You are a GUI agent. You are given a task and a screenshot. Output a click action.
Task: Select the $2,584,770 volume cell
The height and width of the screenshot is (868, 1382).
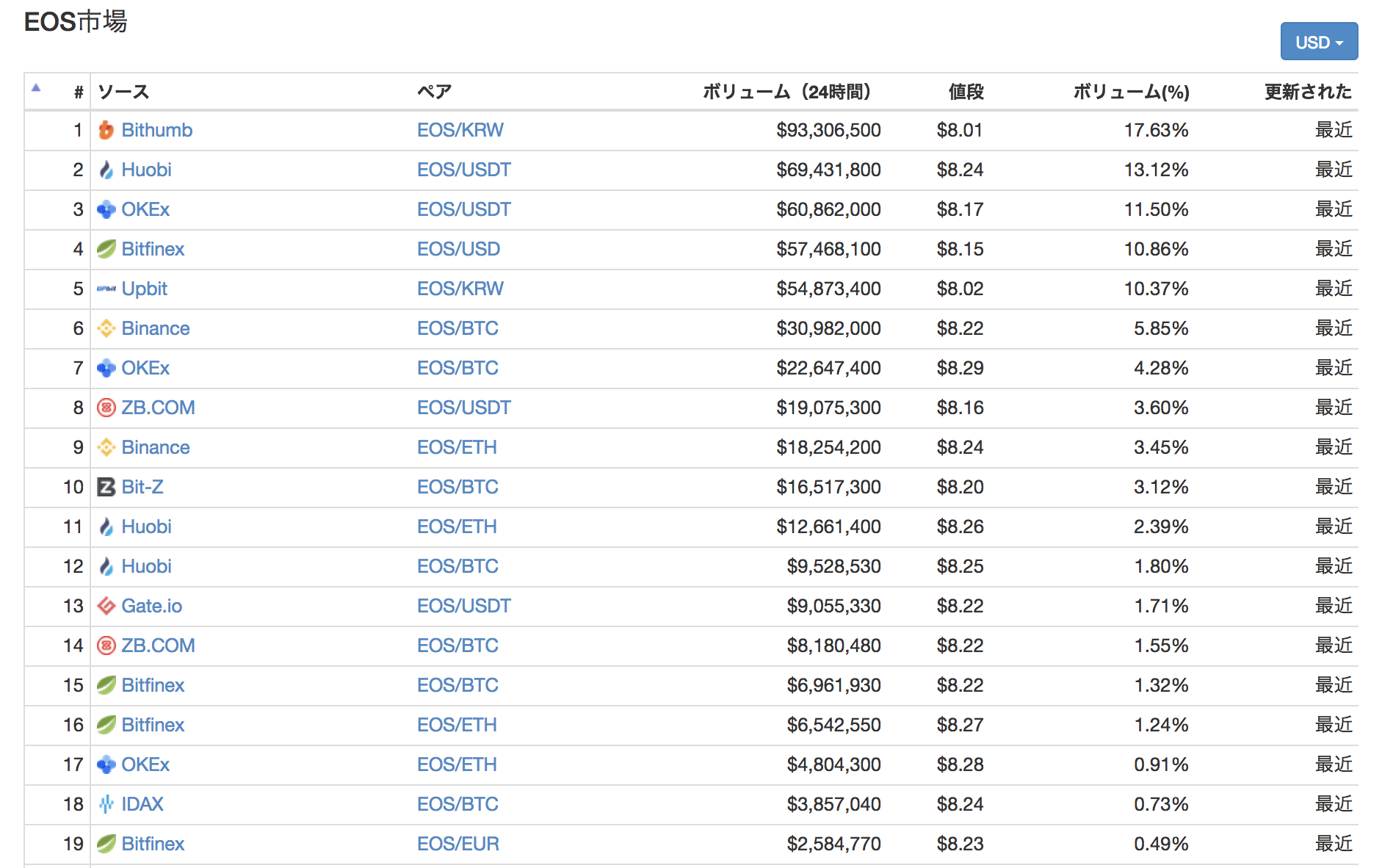pyautogui.click(x=833, y=844)
